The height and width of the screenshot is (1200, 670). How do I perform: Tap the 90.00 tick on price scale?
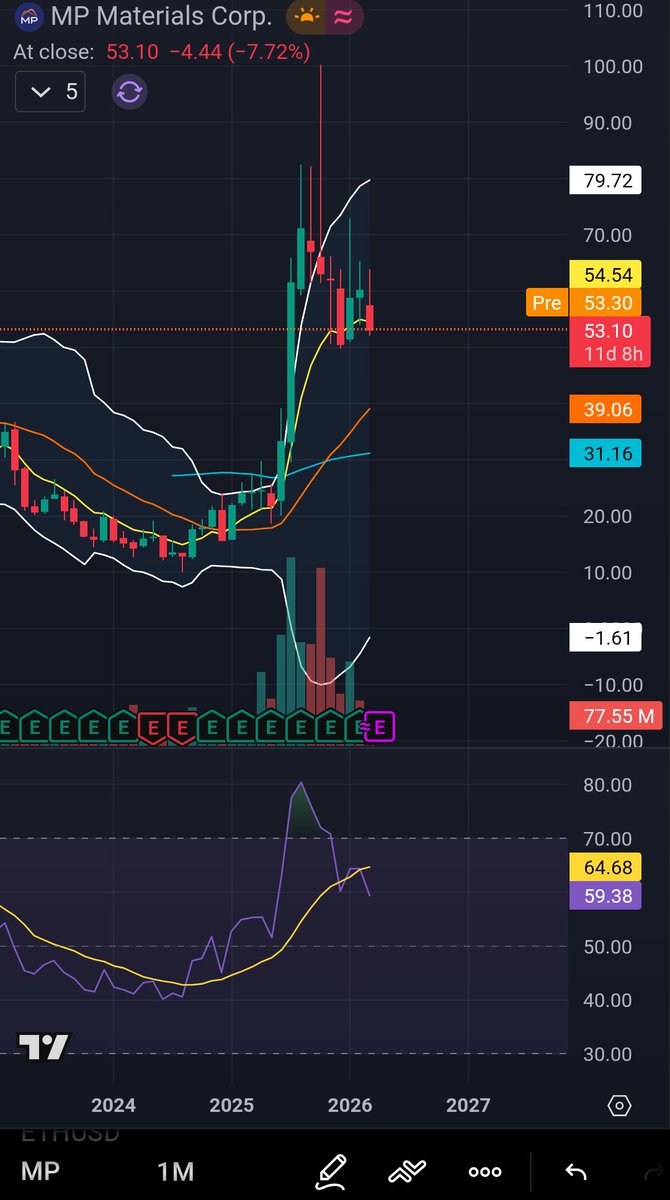pos(606,123)
